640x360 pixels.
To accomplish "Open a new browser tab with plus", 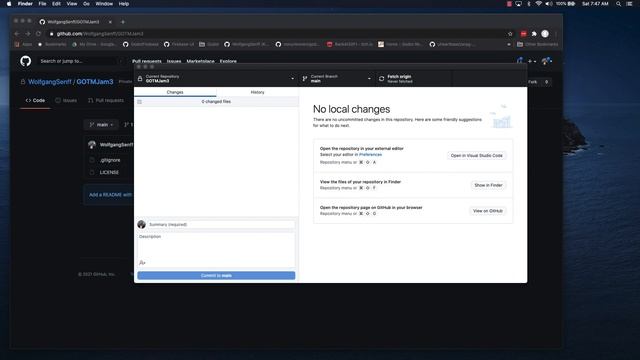I will [123, 22].
